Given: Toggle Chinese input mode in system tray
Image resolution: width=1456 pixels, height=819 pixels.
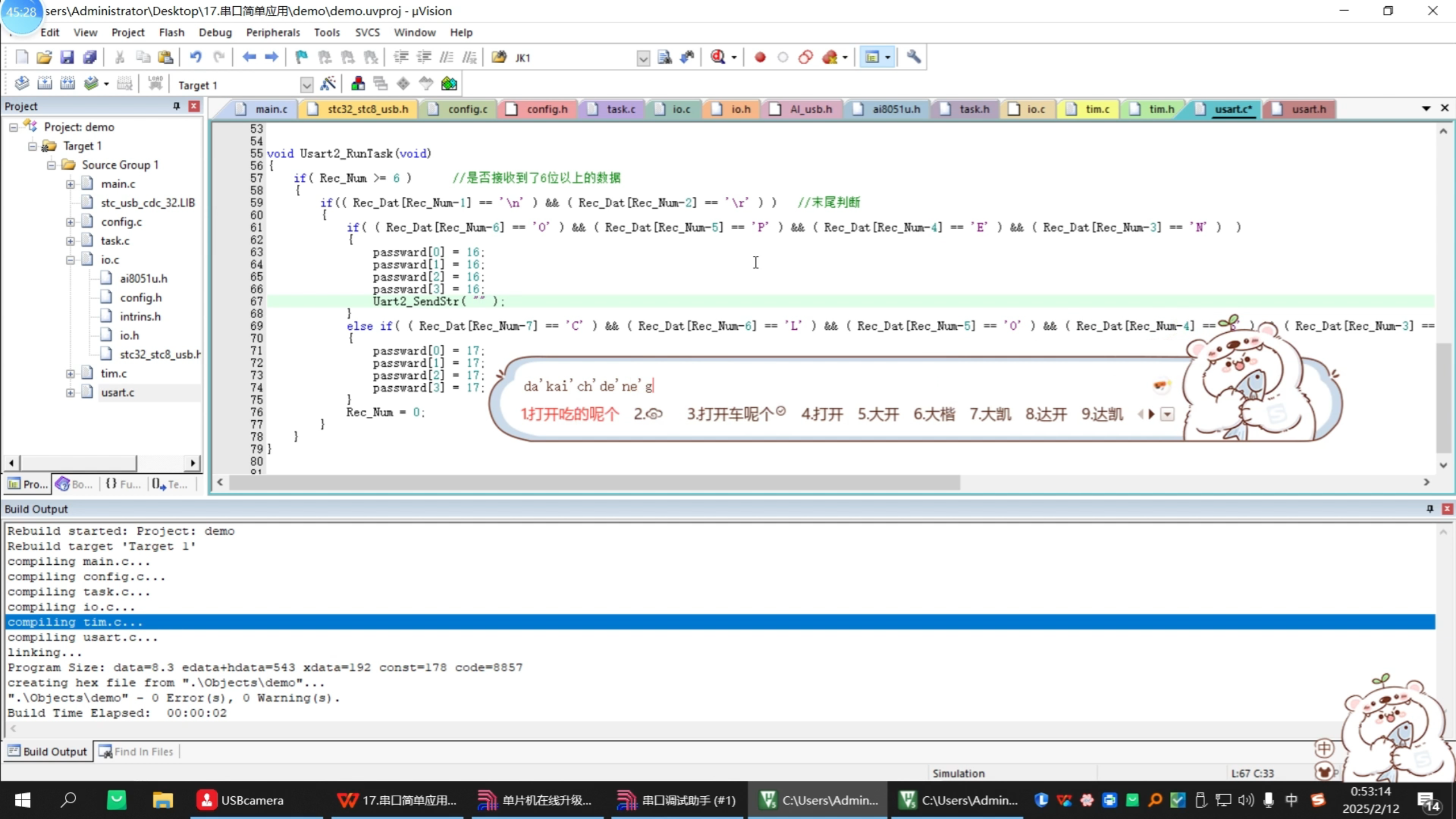Looking at the screenshot, I should (1292, 800).
